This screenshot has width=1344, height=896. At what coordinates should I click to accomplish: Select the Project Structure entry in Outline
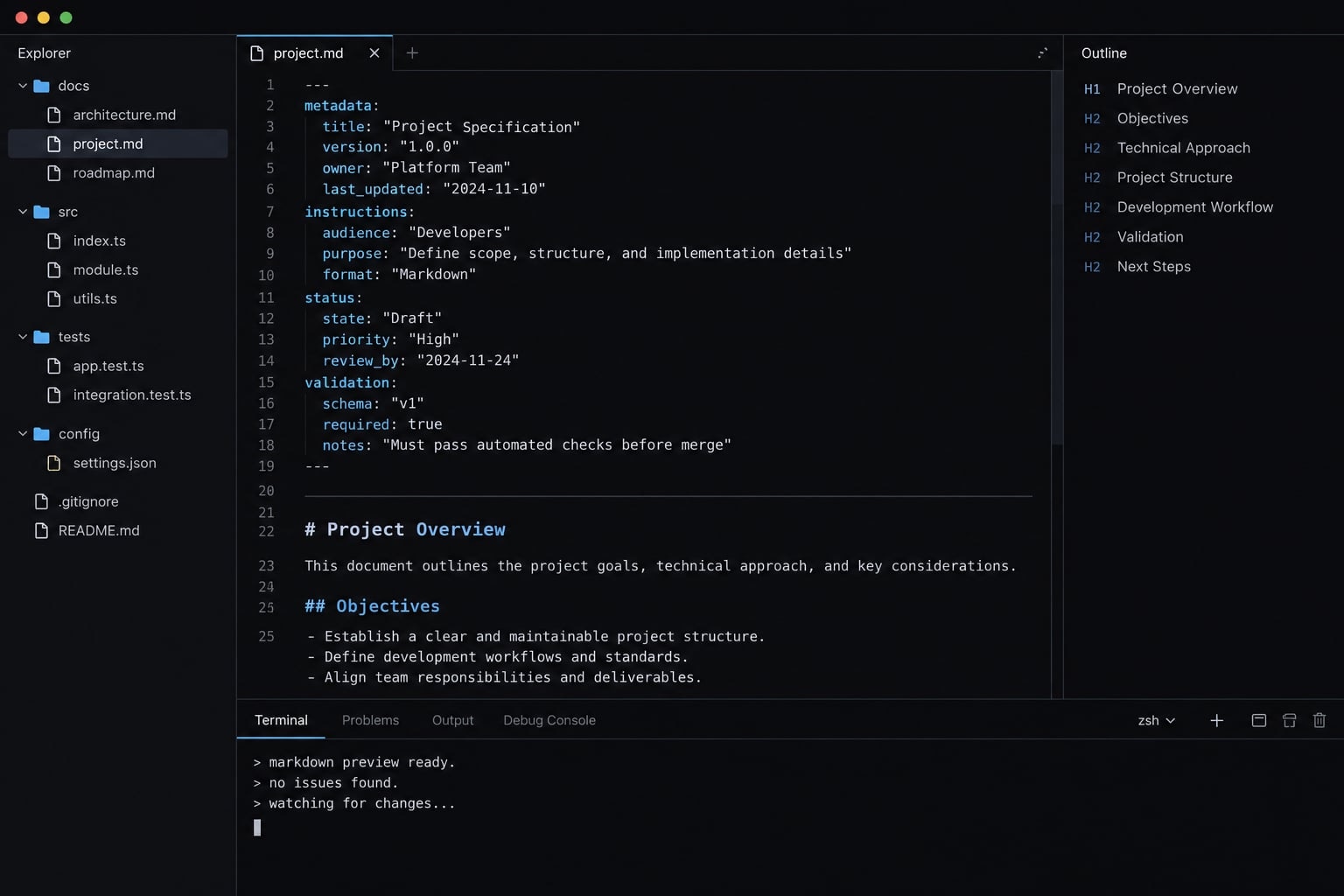click(1175, 178)
